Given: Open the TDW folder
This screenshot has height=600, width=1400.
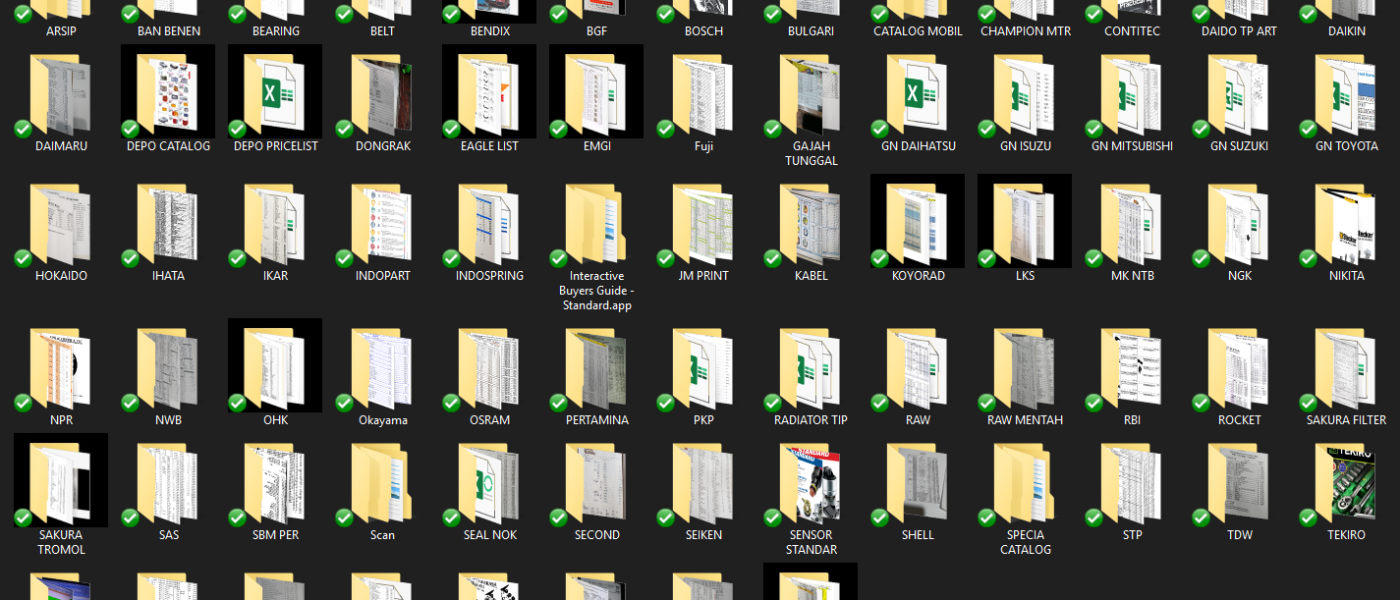Looking at the screenshot, I should coord(1239,485).
